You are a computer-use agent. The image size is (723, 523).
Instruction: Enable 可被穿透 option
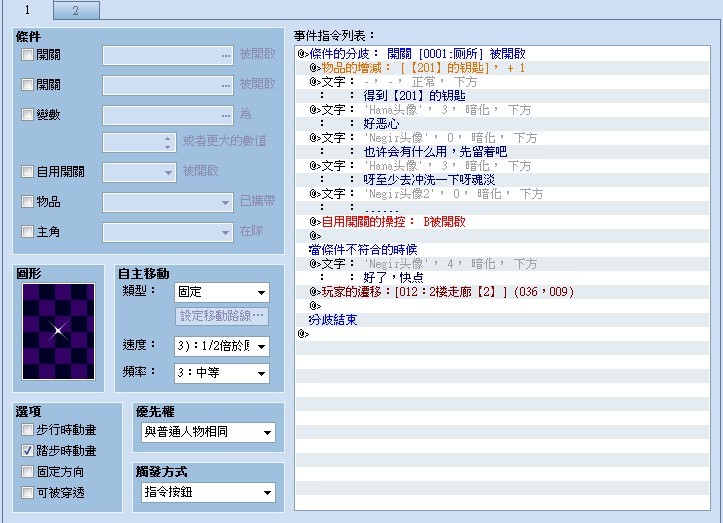(27, 493)
